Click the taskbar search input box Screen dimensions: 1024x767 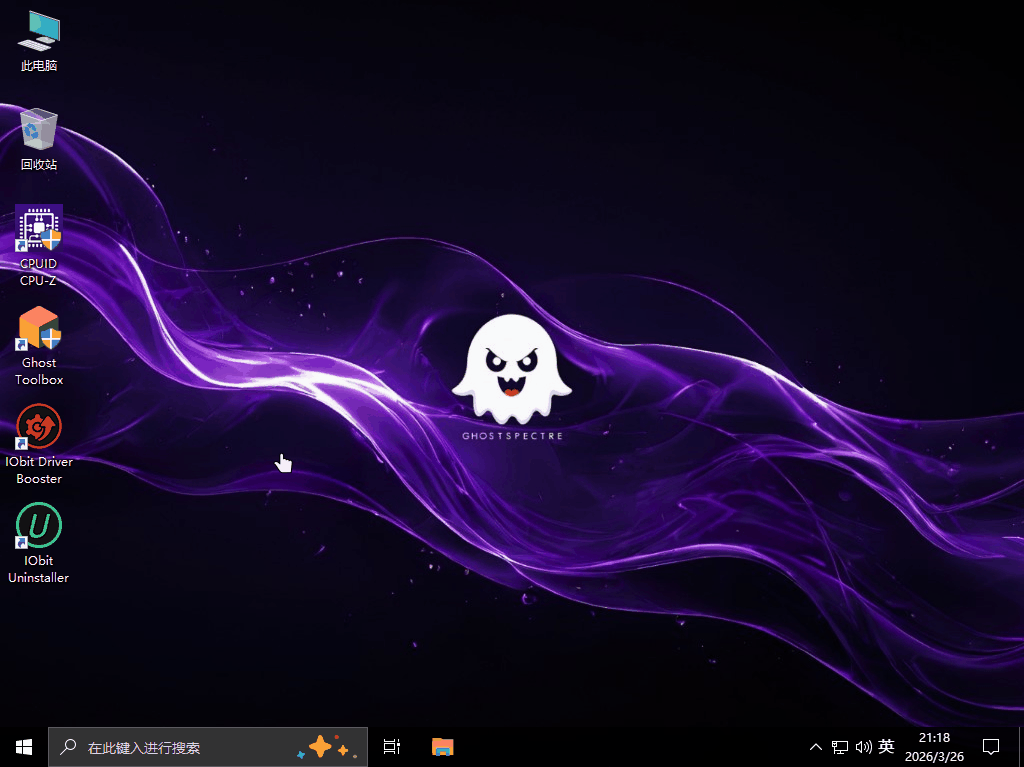pyautogui.click(x=180, y=747)
